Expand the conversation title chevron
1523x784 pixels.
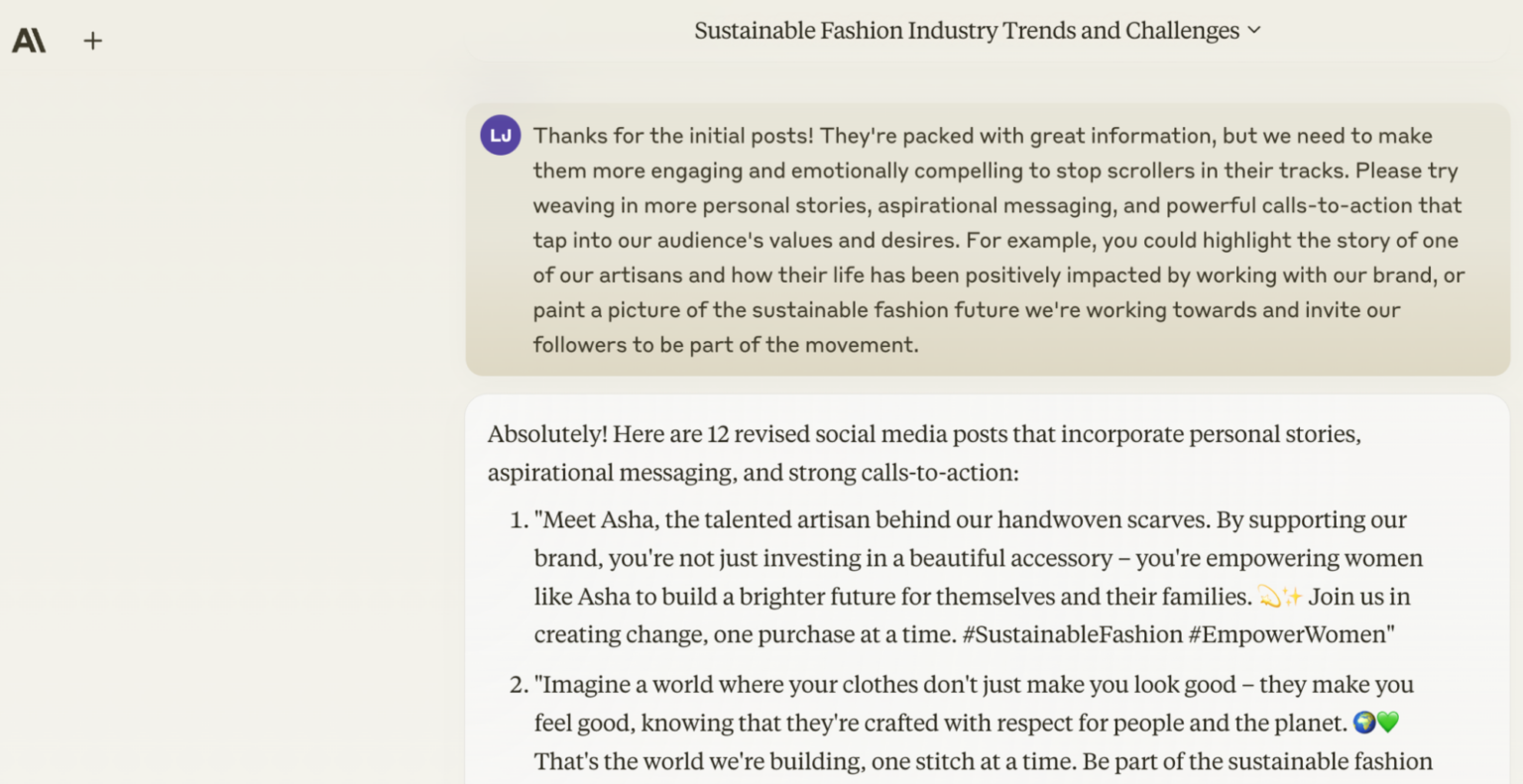click(x=1254, y=31)
